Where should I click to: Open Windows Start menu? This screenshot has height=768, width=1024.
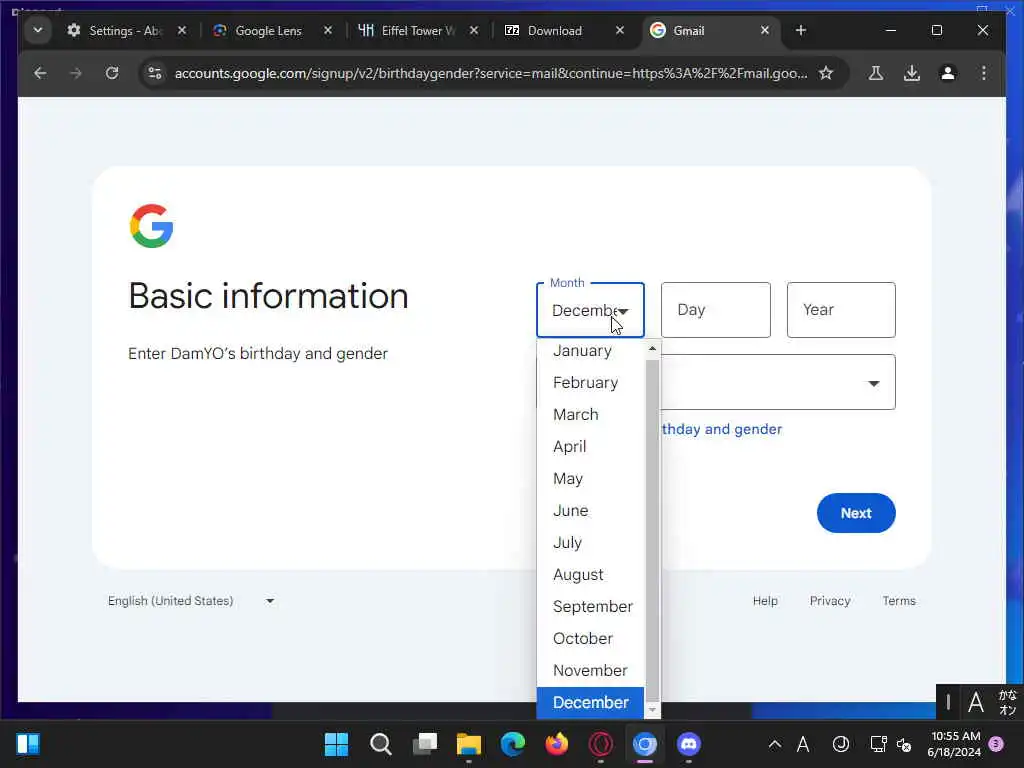336,744
